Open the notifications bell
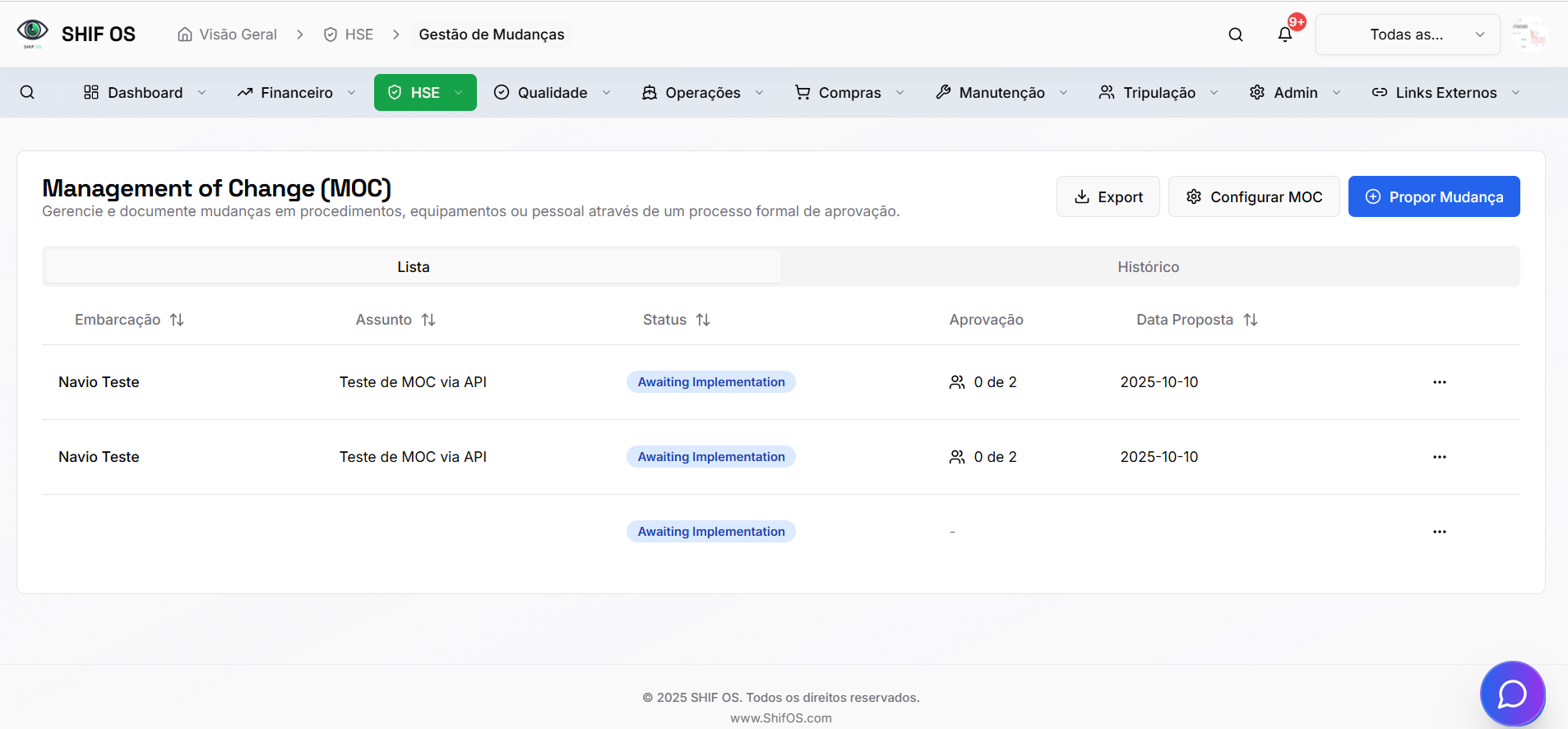The width and height of the screenshot is (1568, 729). tap(1284, 35)
